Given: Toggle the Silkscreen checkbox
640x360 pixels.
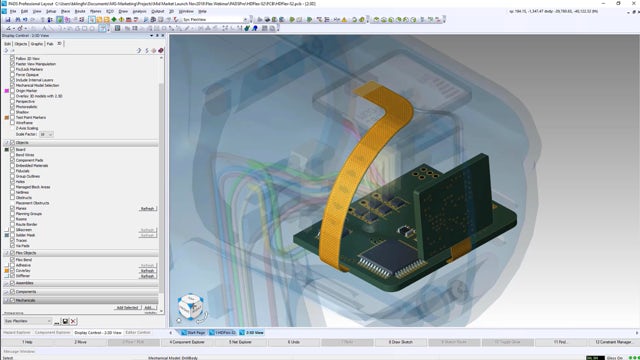Looking at the screenshot, I should point(12,229).
